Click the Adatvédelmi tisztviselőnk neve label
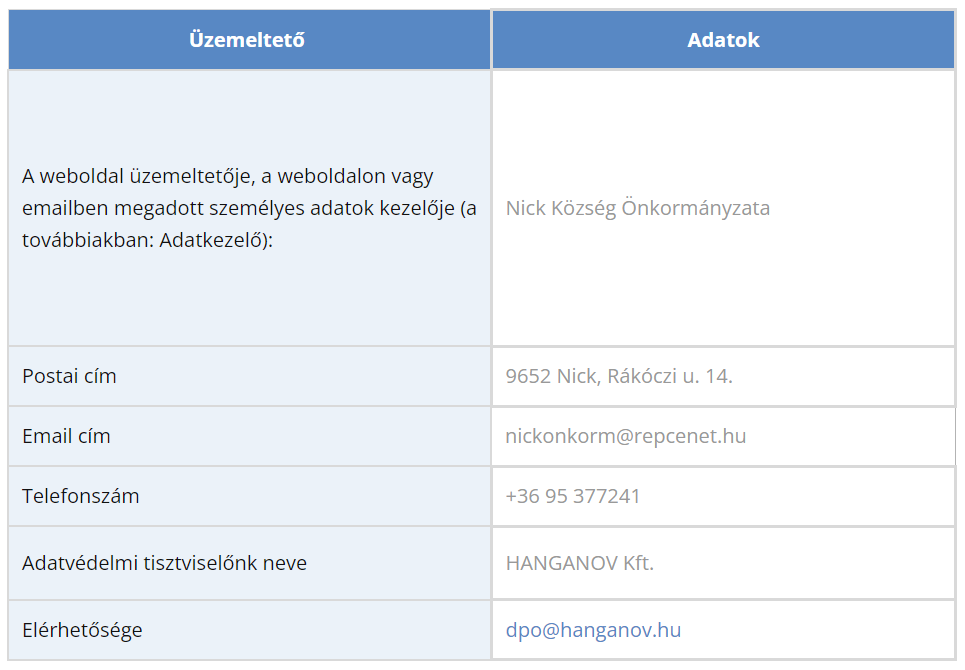The height and width of the screenshot is (670, 965). 164,563
